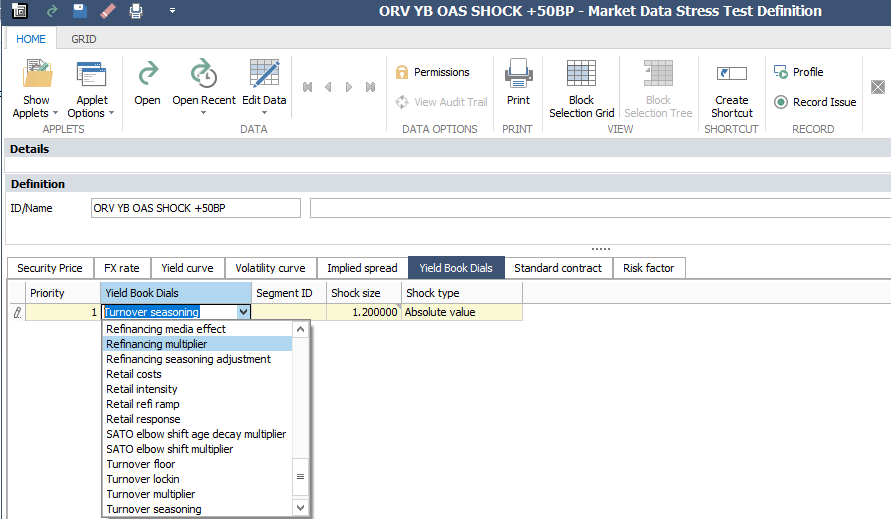
Task: Click the Save floppy disk icon
Action: pyautogui.click(x=80, y=11)
